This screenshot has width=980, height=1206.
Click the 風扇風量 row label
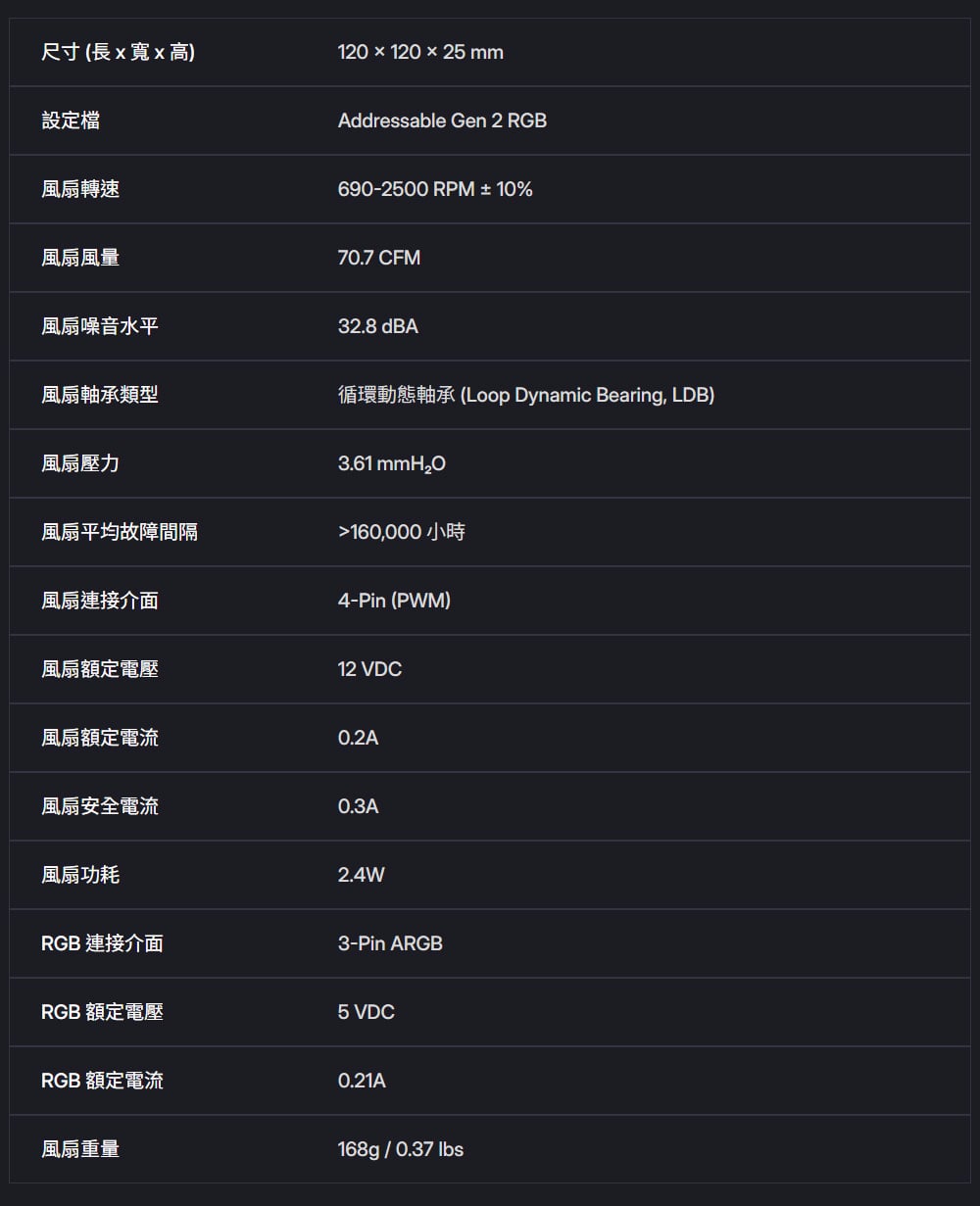80,258
